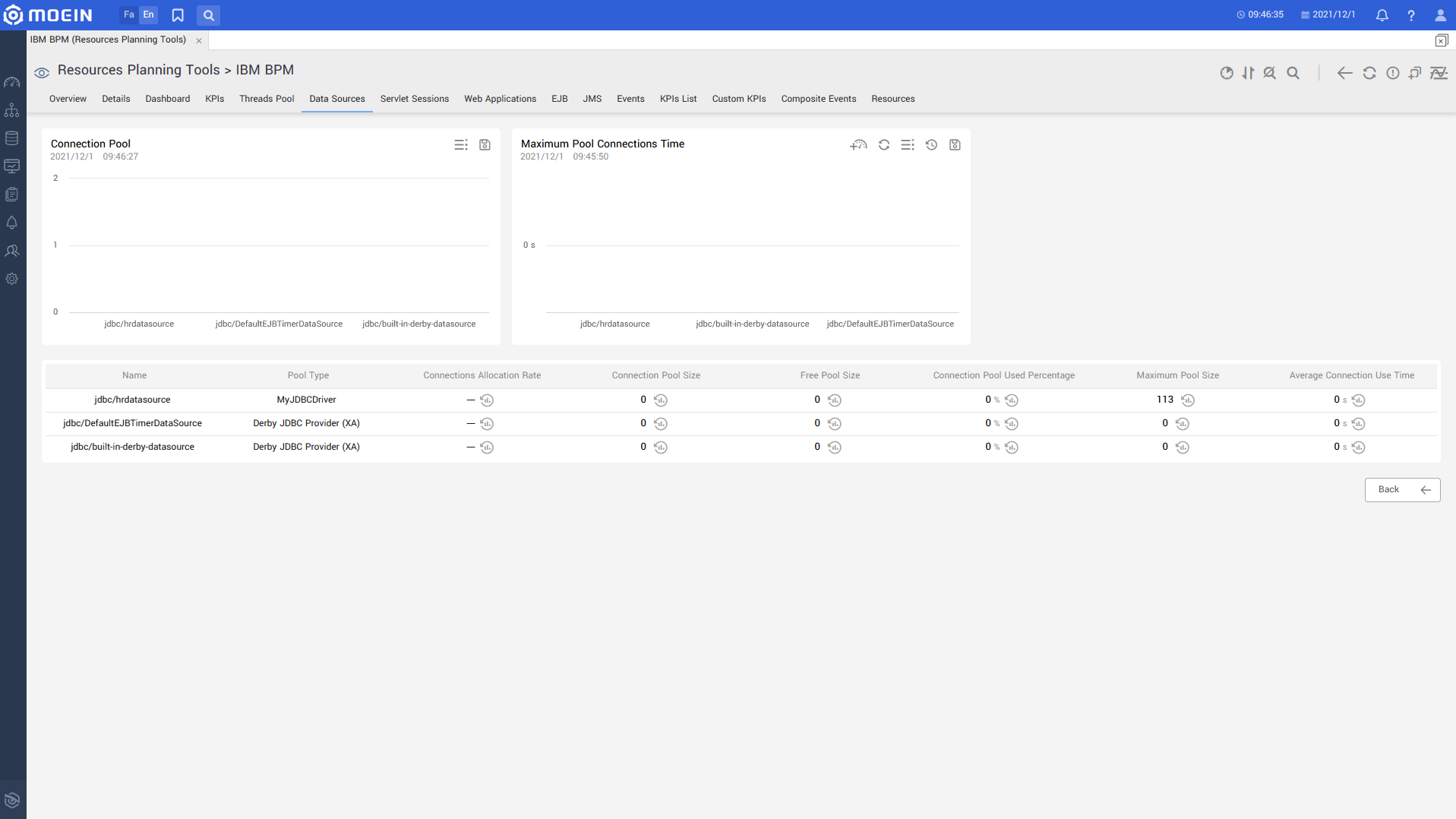Switch language to Fa
1456x819 pixels.
pyautogui.click(x=129, y=14)
